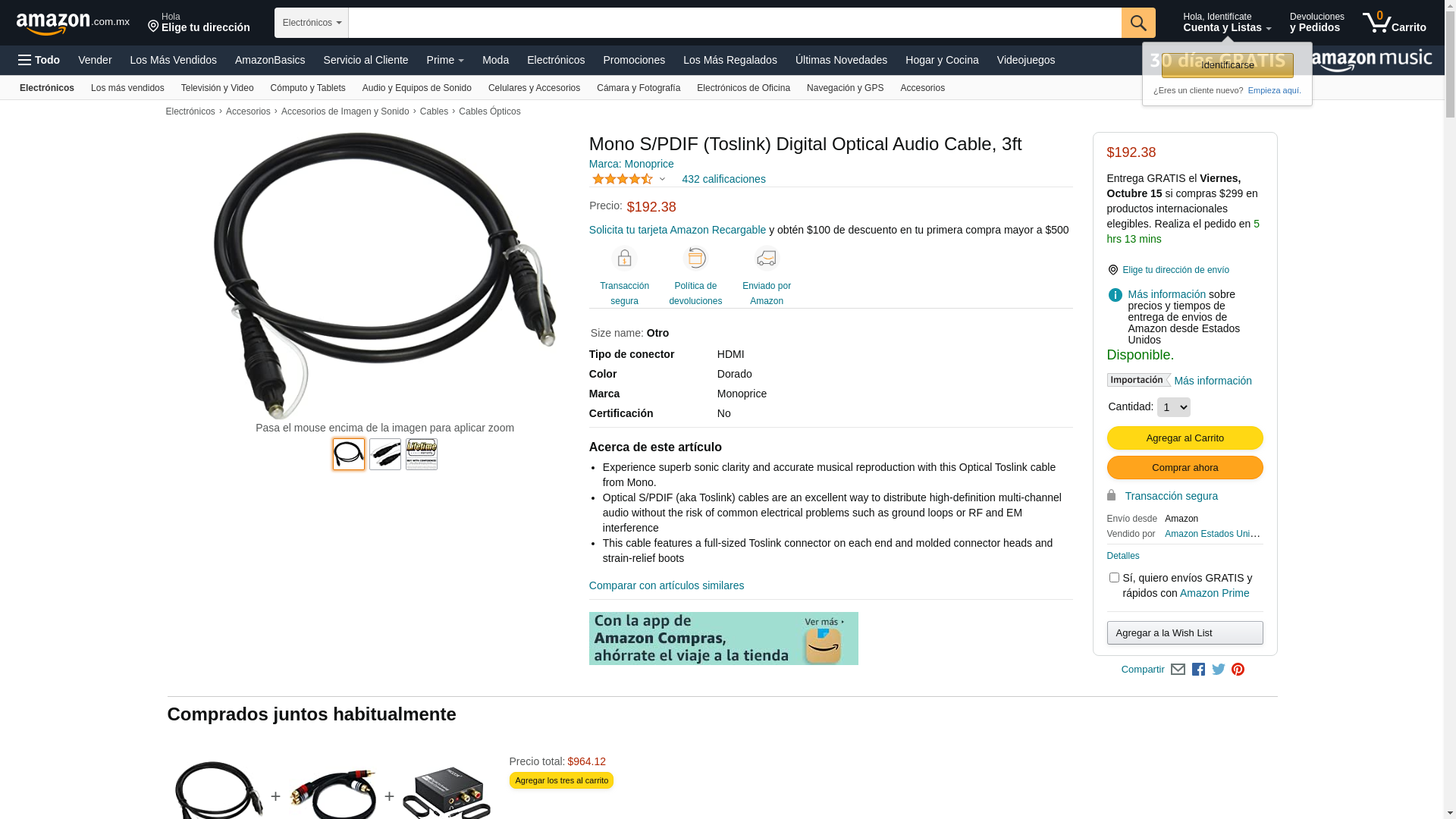The width and height of the screenshot is (1456, 819).
Task: Open the Todo hamburger menu
Action: 39,60
